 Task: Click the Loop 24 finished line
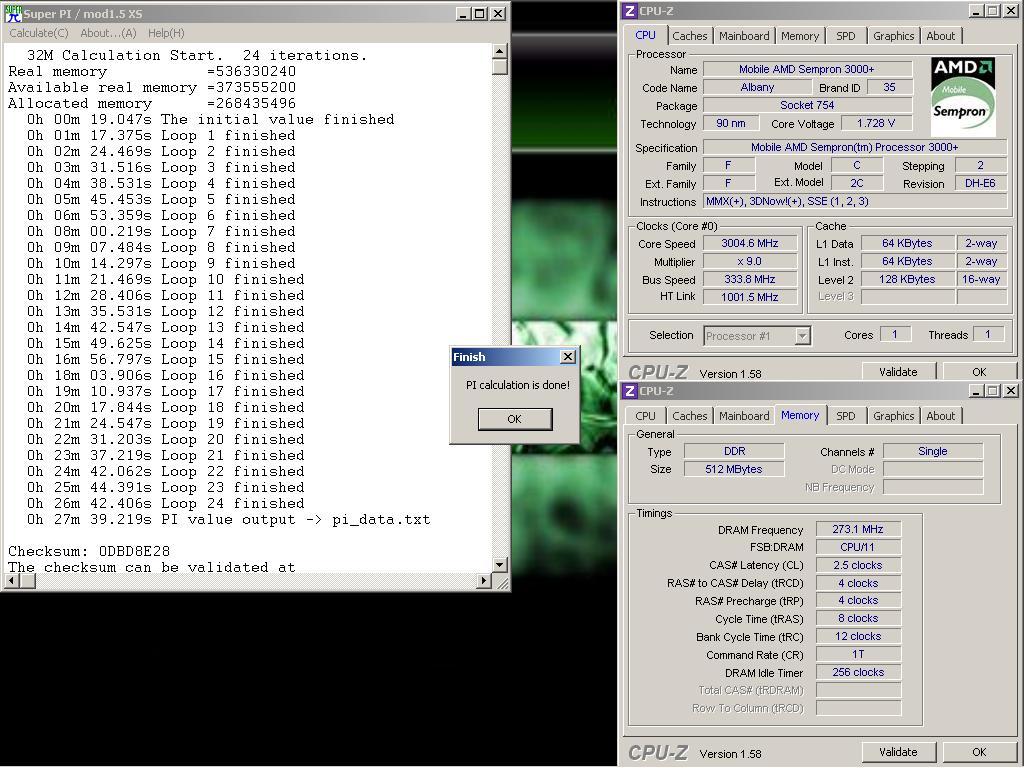[165, 504]
